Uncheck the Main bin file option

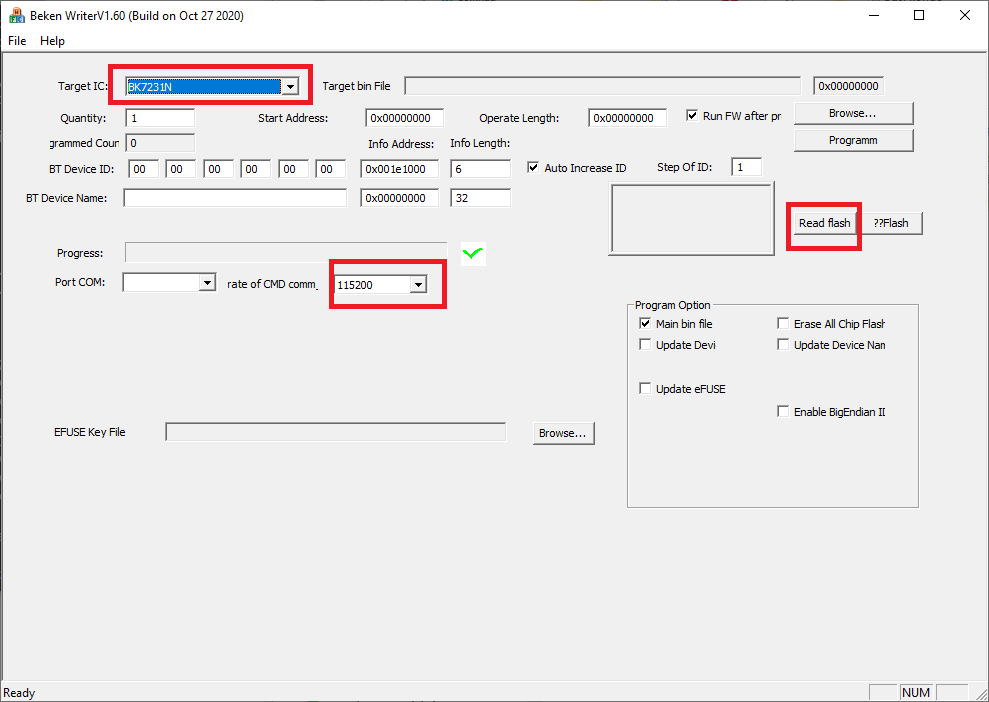[x=645, y=324]
